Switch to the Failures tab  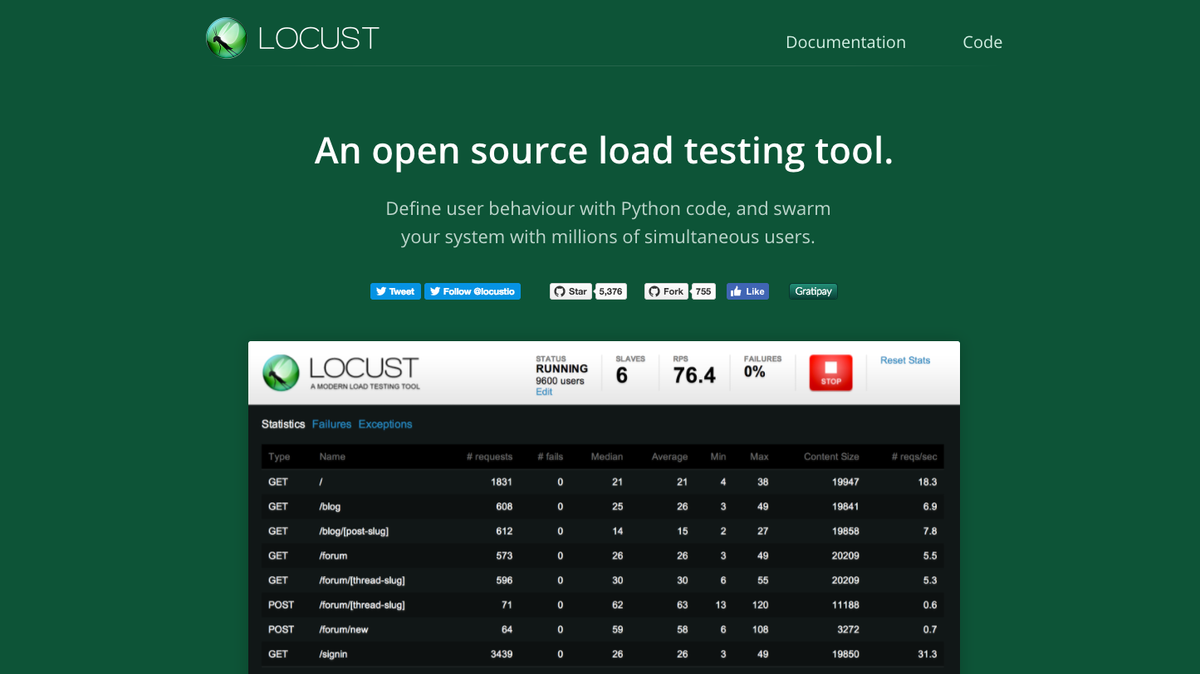331,424
